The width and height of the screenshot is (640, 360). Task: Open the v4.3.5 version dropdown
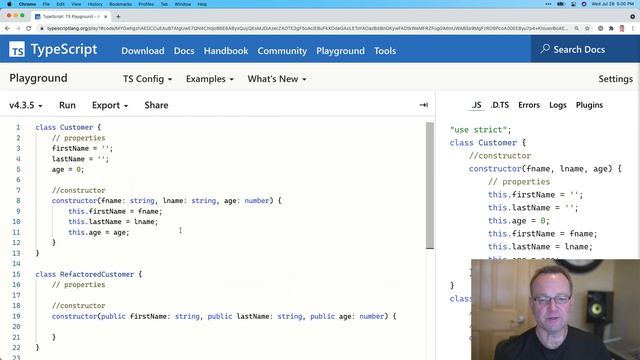(26, 105)
